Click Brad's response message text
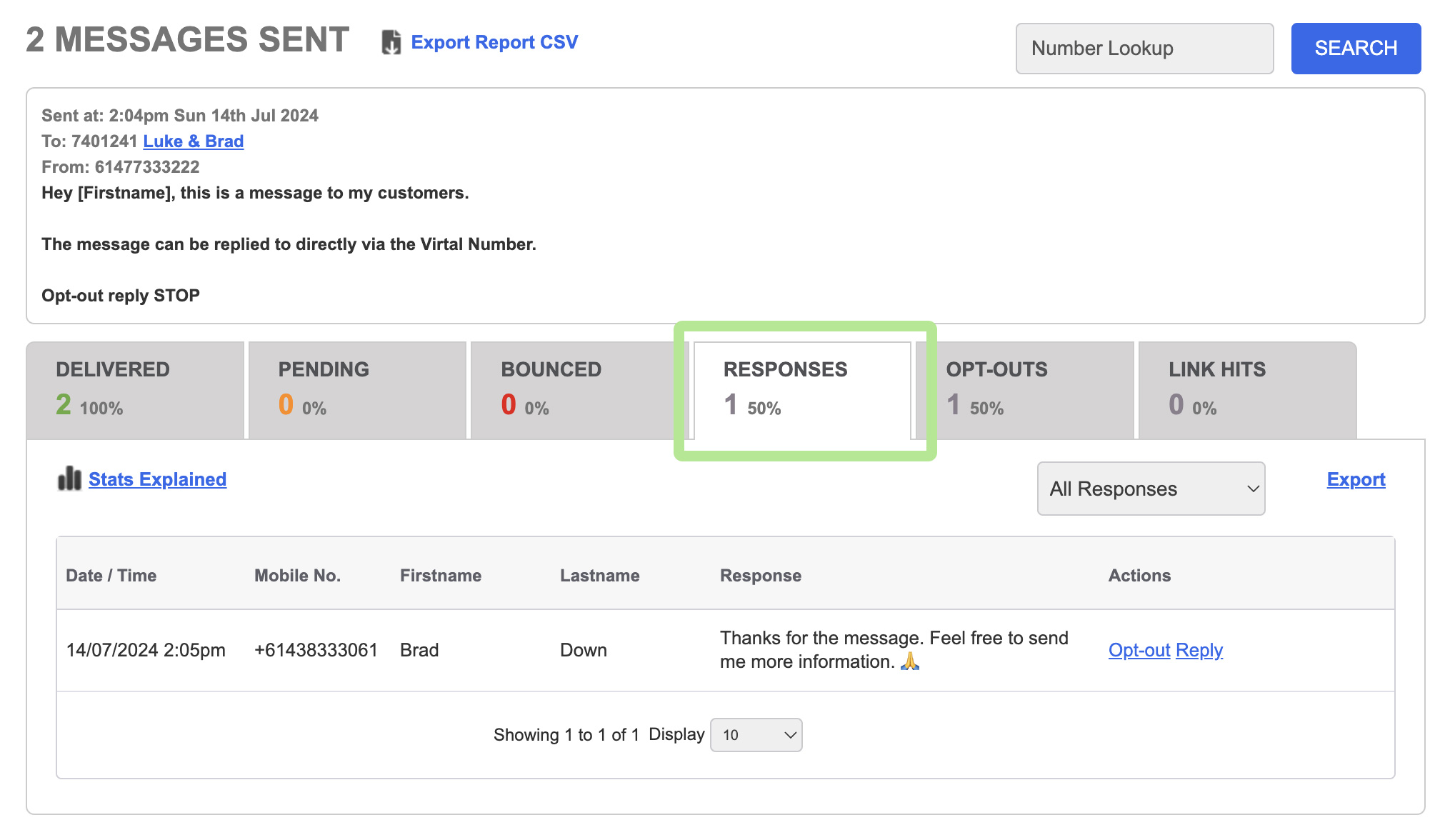Screen dimensions: 1450x840 pyautogui.click(x=894, y=649)
